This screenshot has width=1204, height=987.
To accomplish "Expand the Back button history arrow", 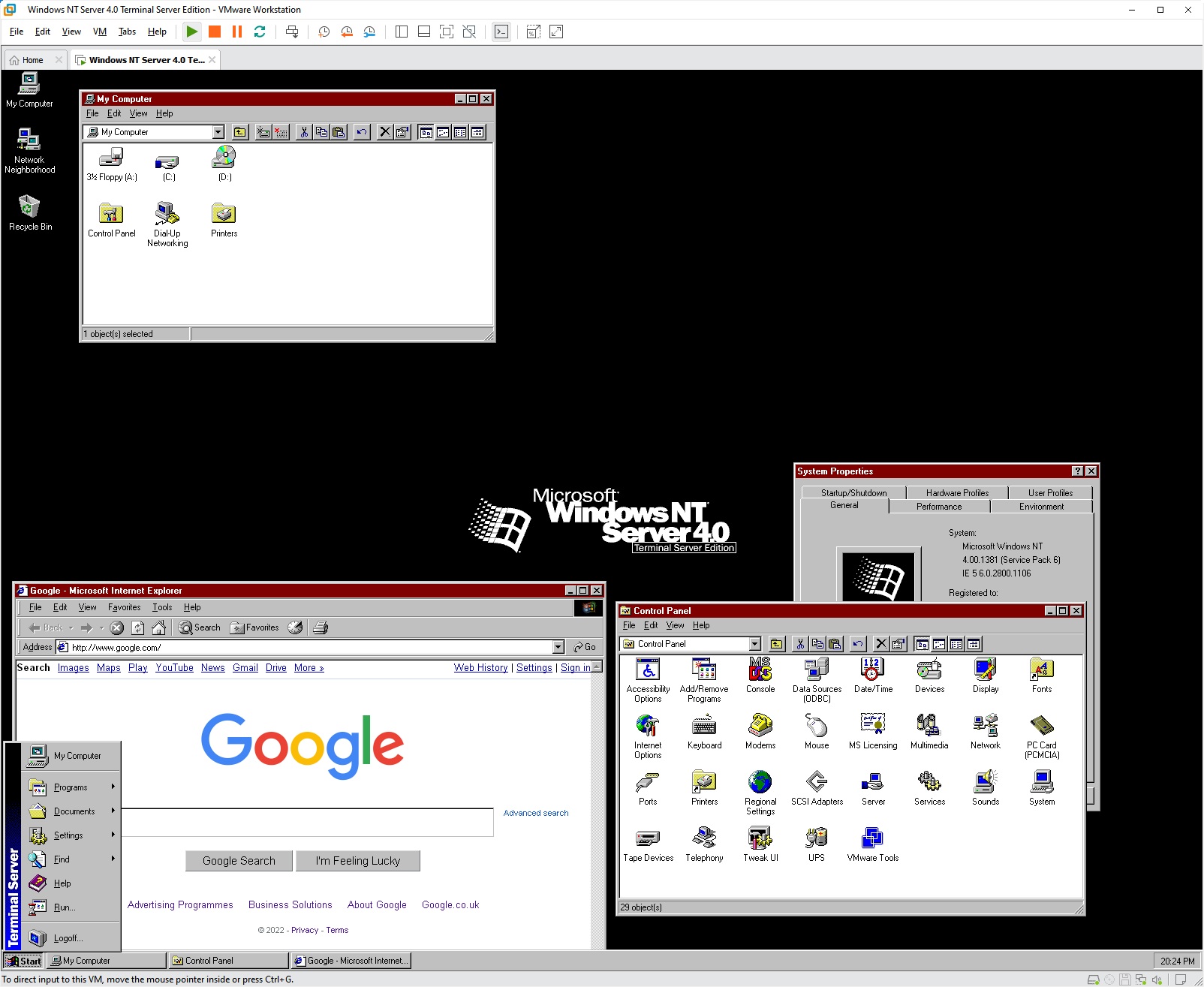I will tap(71, 627).
